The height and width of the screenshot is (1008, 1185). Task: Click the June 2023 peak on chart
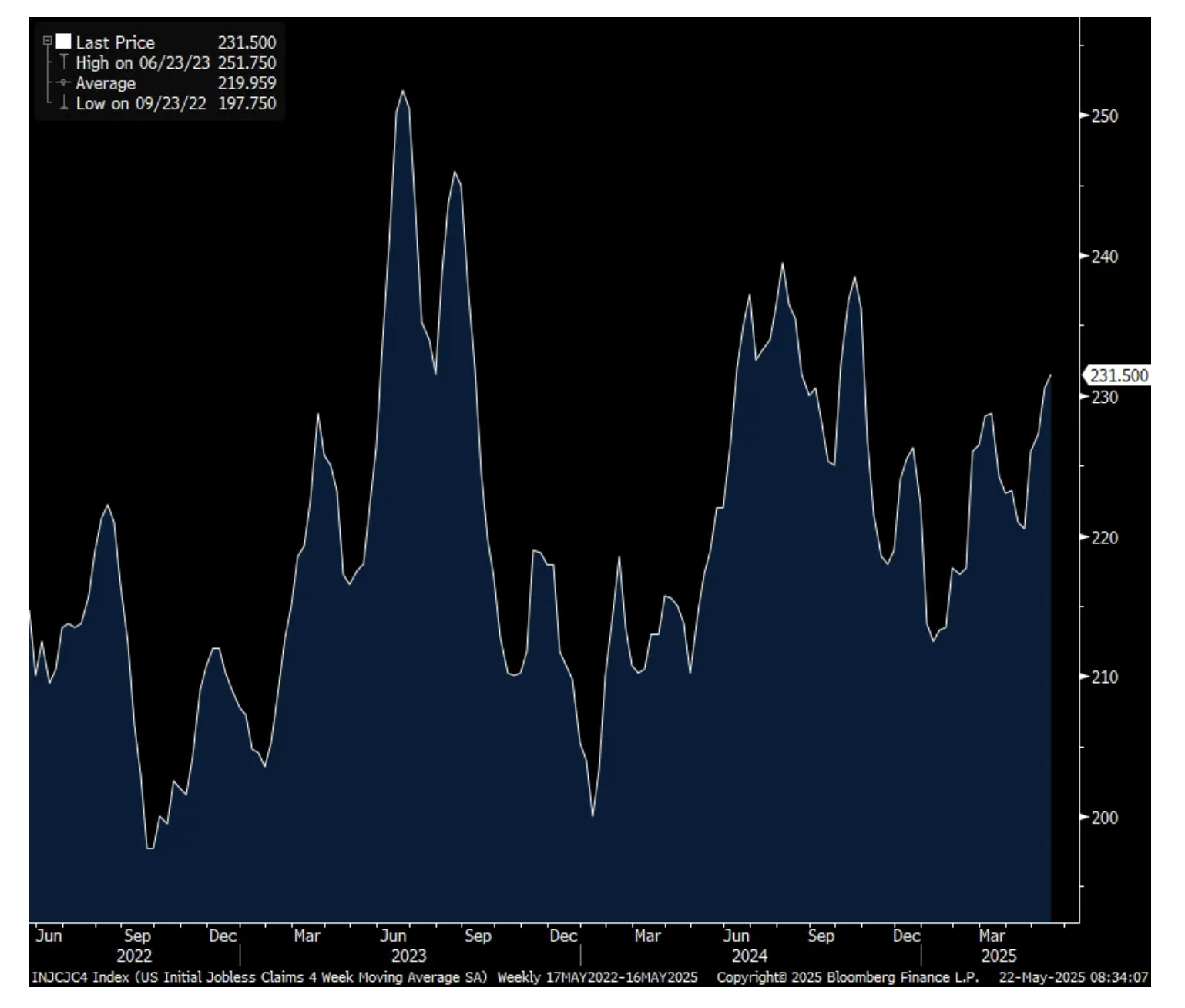coord(402,92)
